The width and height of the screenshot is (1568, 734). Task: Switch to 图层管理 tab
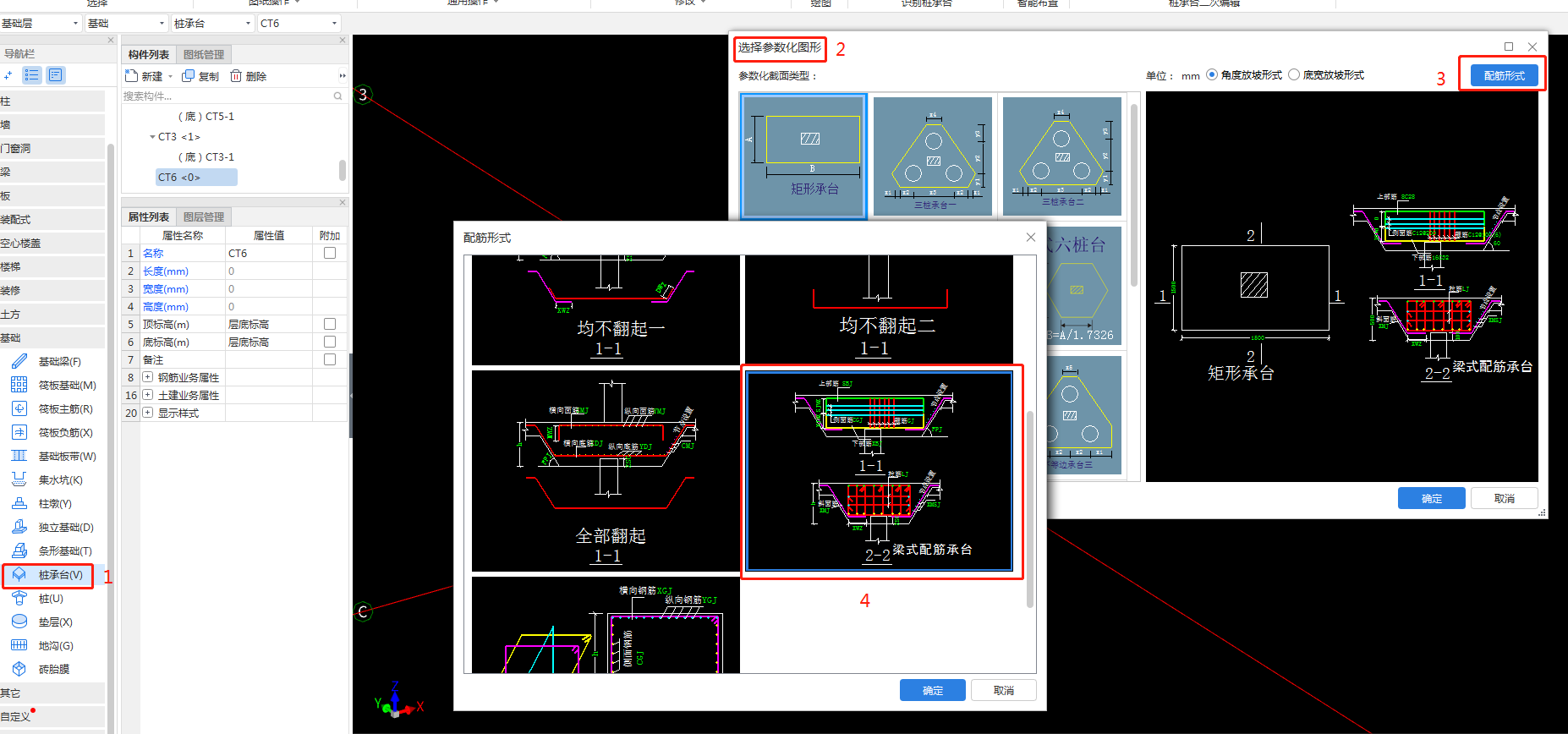tap(204, 217)
